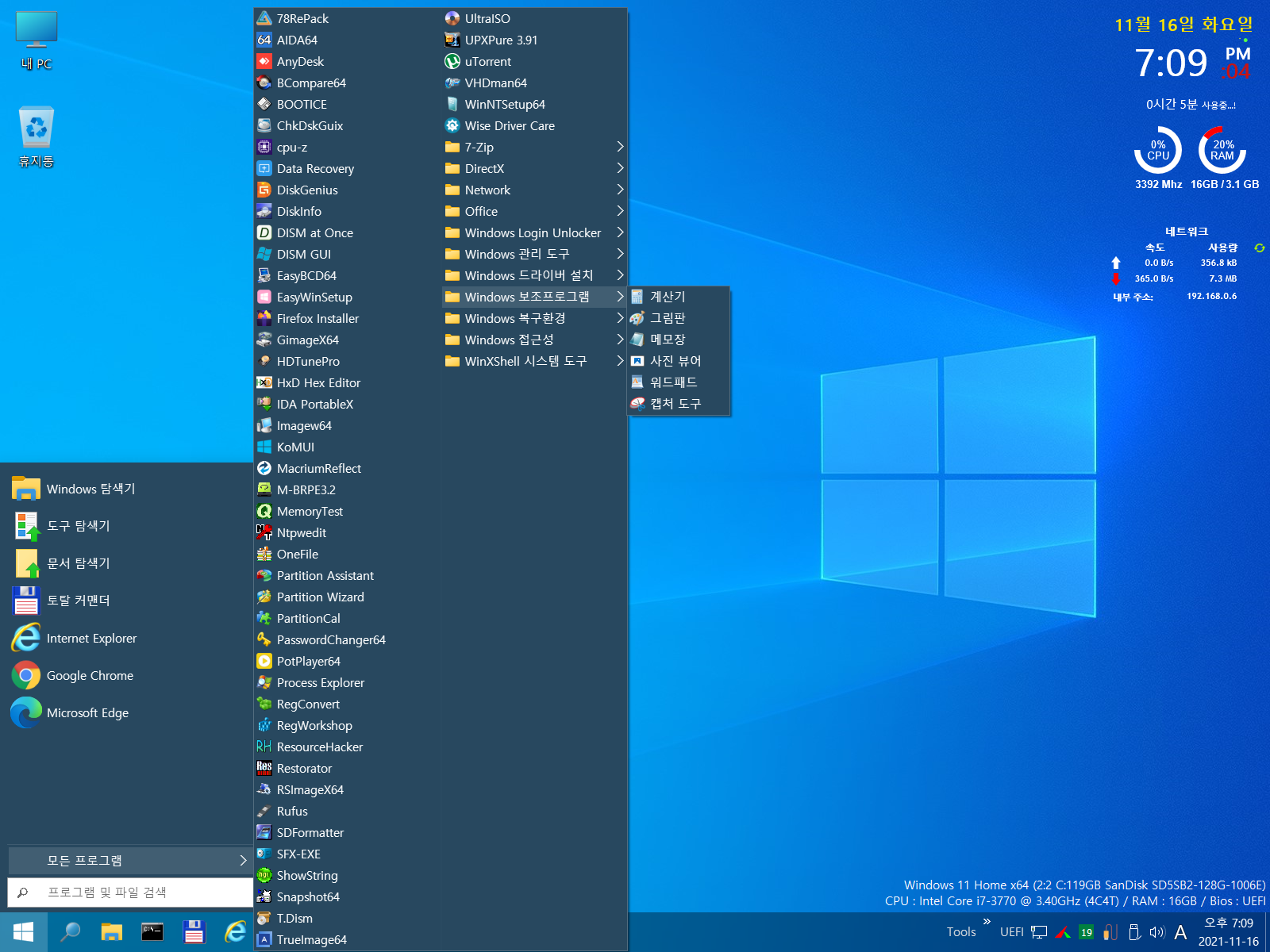Select 휴지통 desktop icon
The height and width of the screenshot is (952, 1270).
pyautogui.click(x=37, y=136)
